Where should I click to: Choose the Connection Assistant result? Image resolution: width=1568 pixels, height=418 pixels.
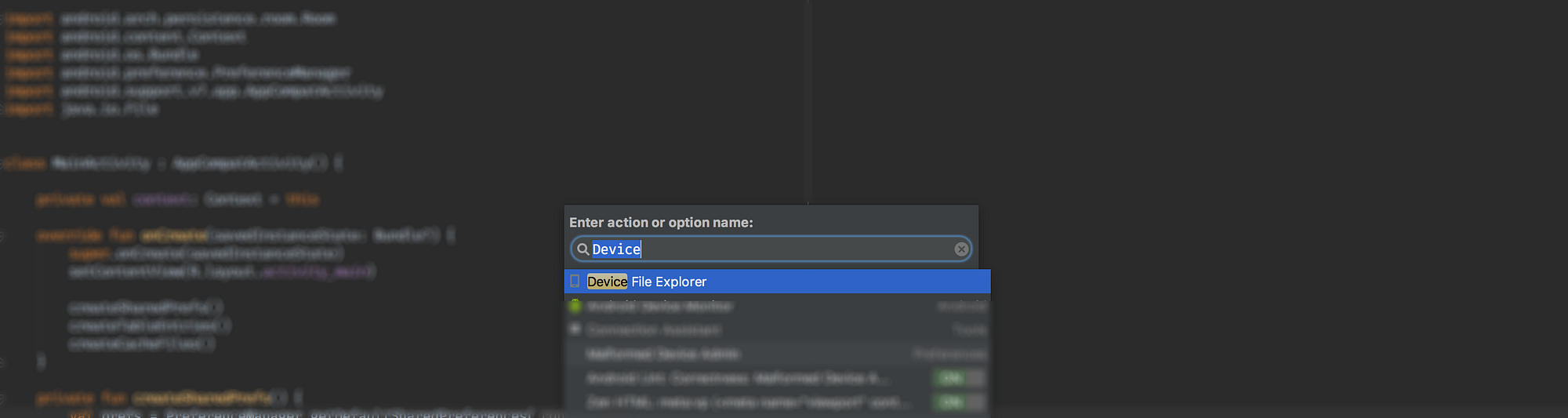click(x=654, y=330)
